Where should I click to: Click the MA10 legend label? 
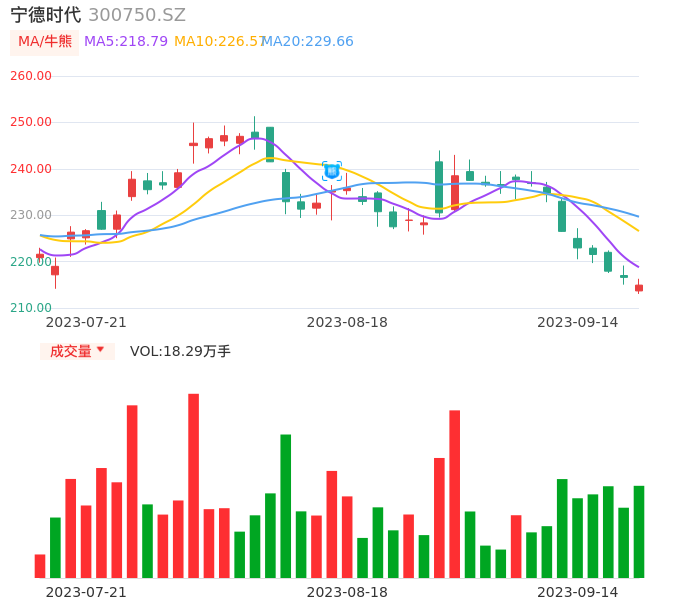pyautogui.click(x=219, y=42)
